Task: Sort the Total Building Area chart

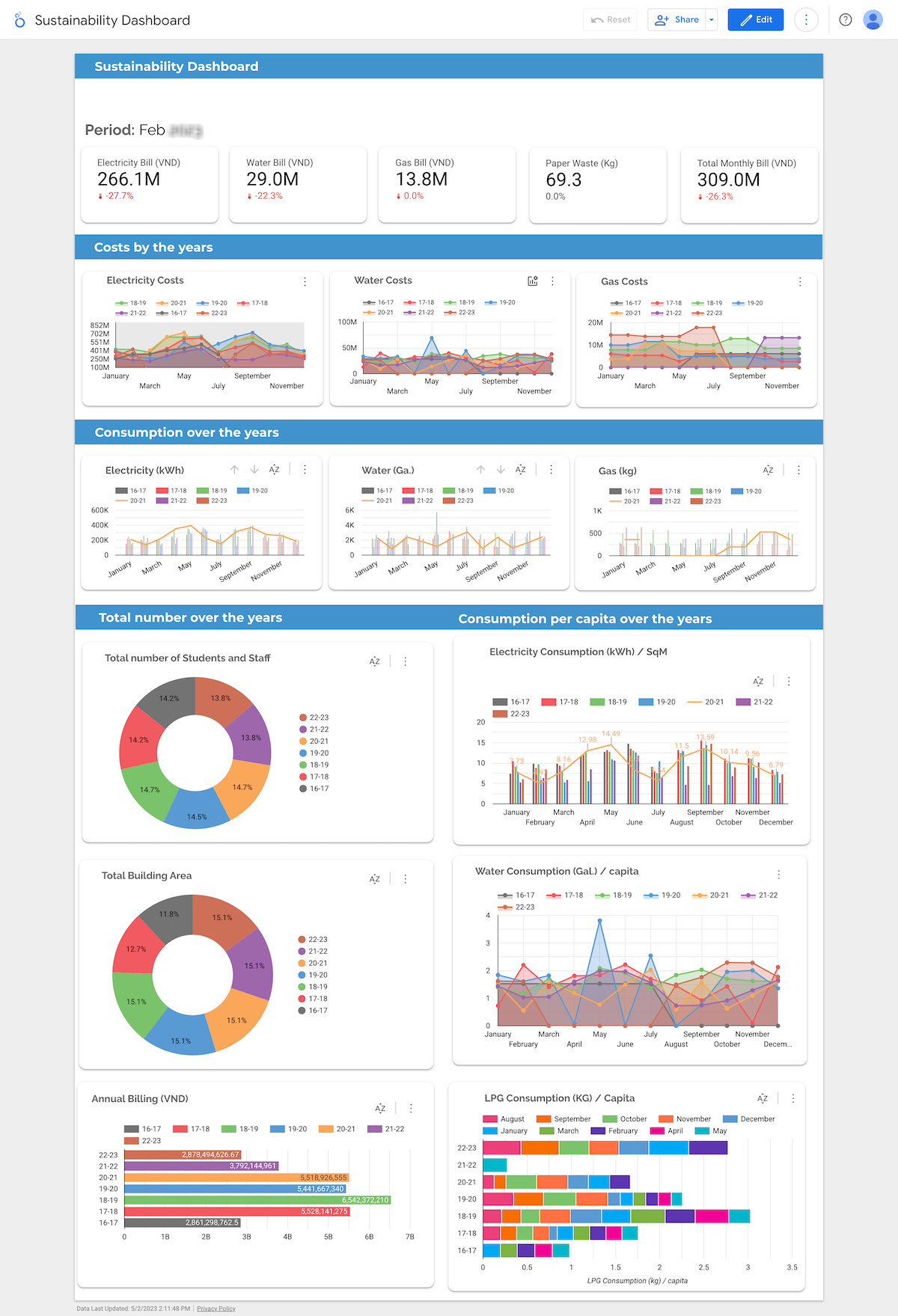Action: 375,879
